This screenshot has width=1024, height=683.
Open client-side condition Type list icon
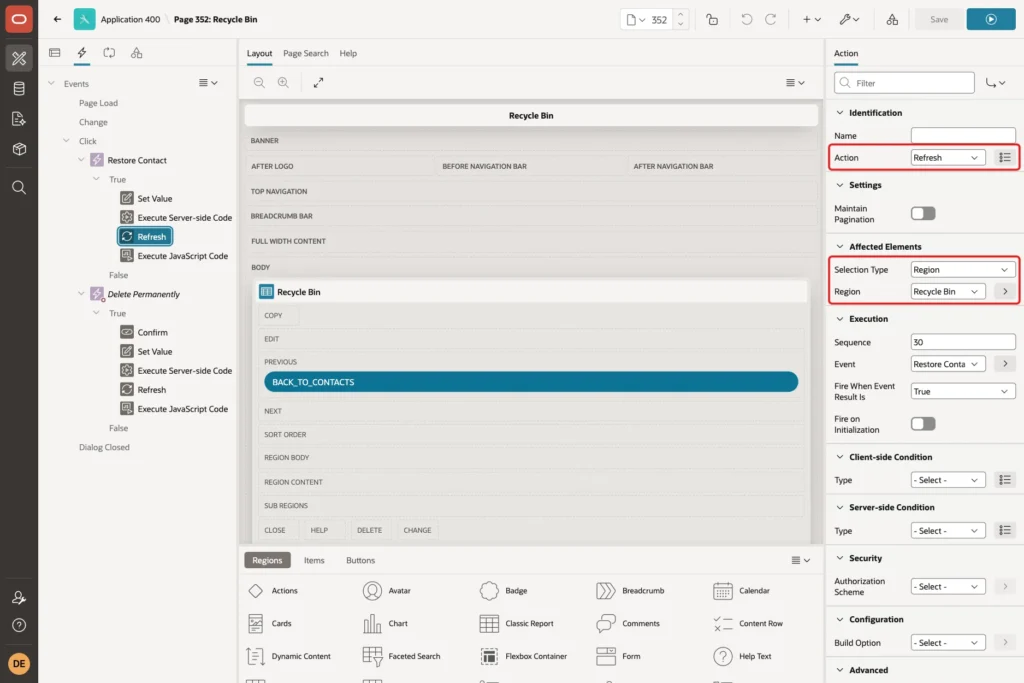click(x=1004, y=480)
